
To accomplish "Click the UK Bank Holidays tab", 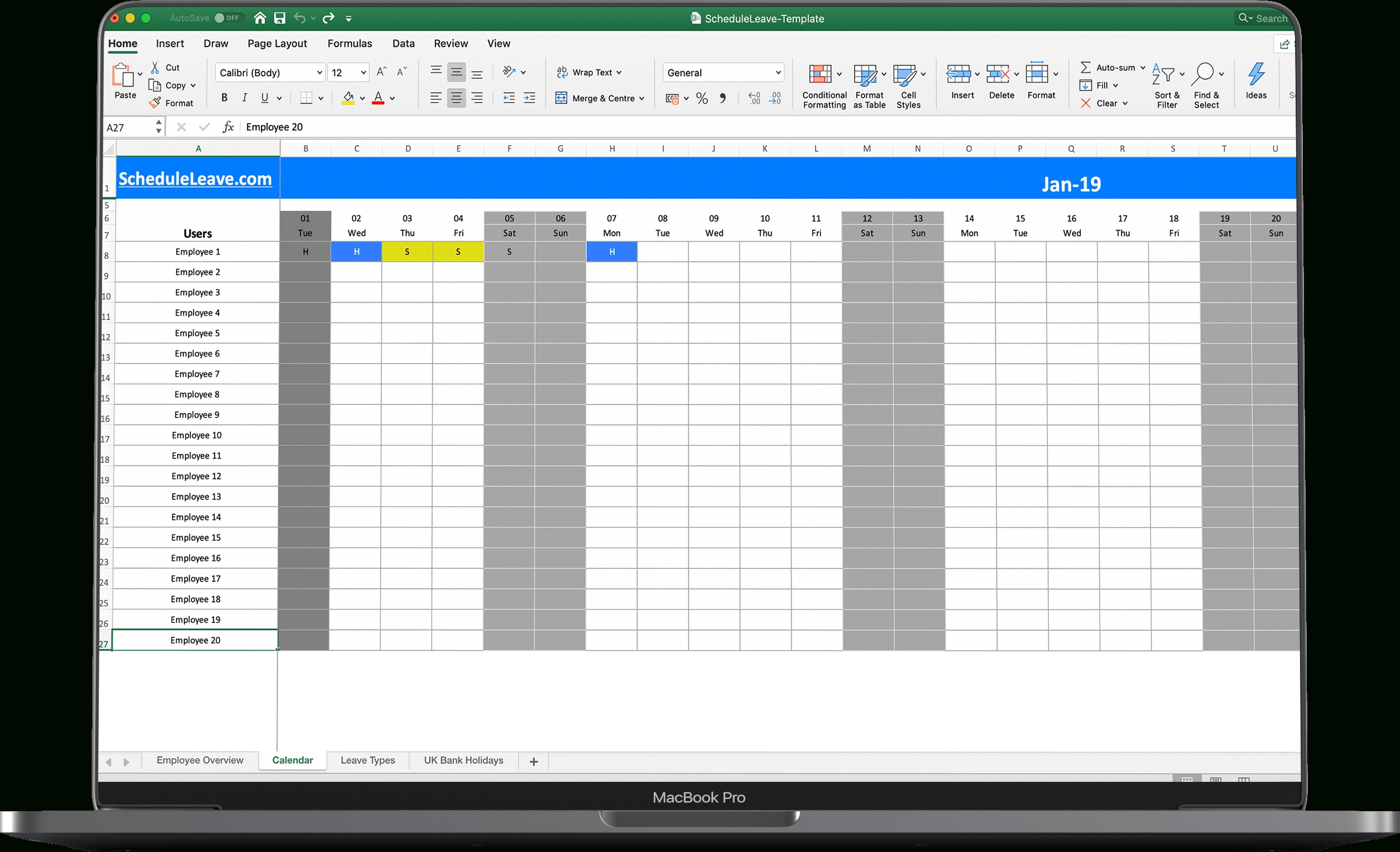I will tap(463, 761).
